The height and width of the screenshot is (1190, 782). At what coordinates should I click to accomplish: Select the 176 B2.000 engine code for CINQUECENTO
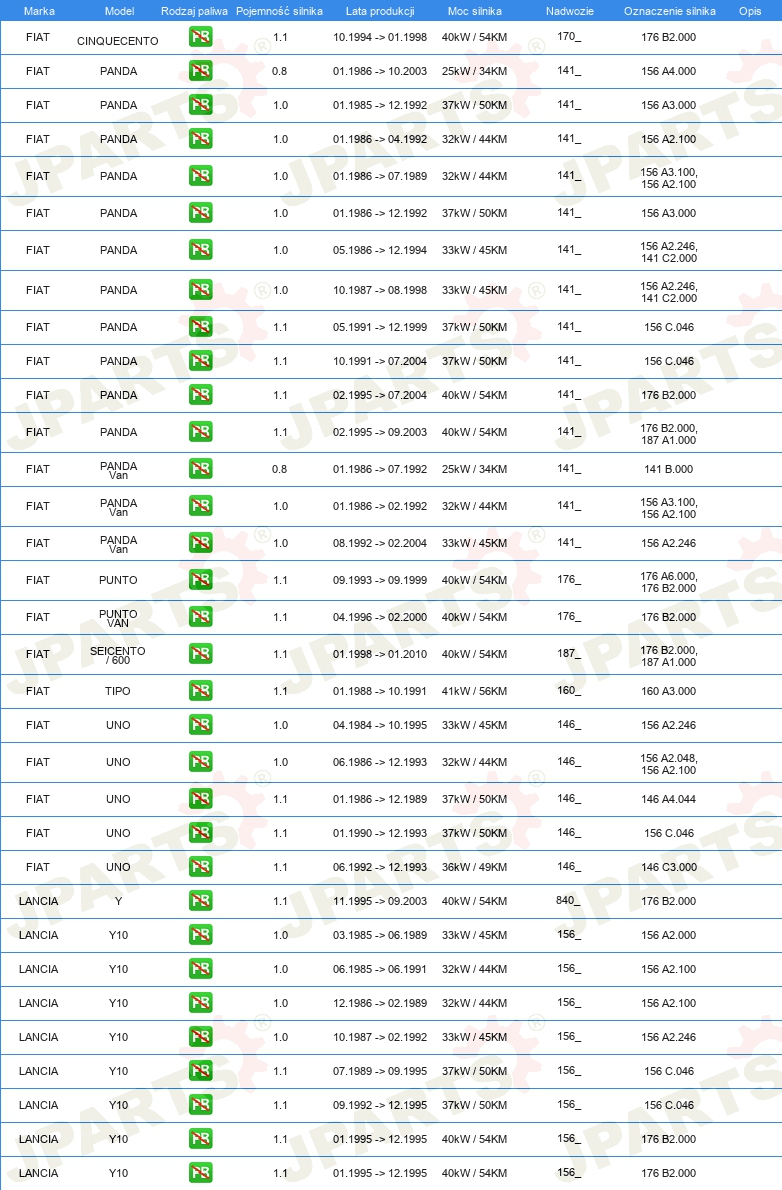pos(668,37)
